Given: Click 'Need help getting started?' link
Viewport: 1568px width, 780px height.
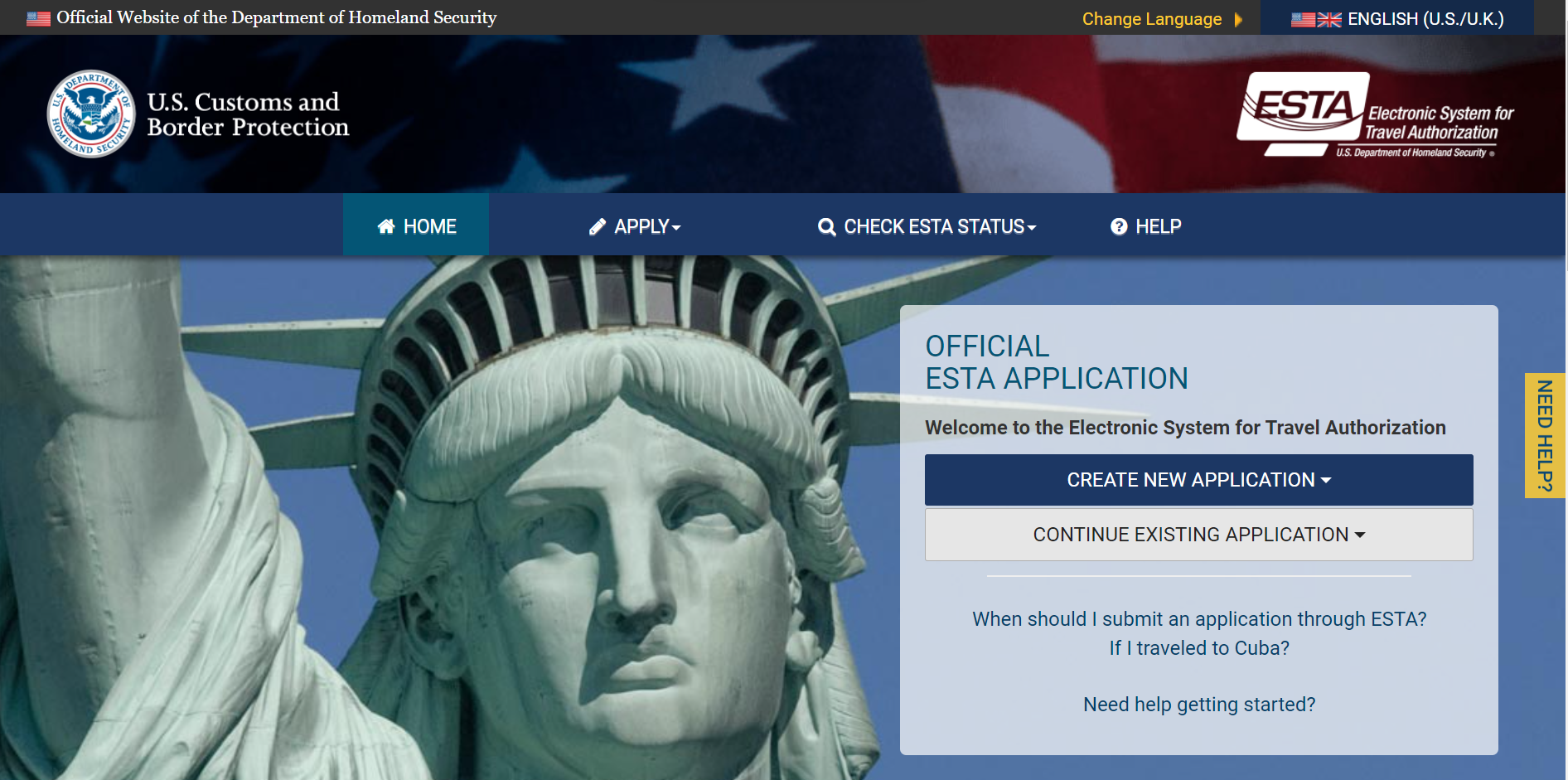Looking at the screenshot, I should tap(1198, 705).
